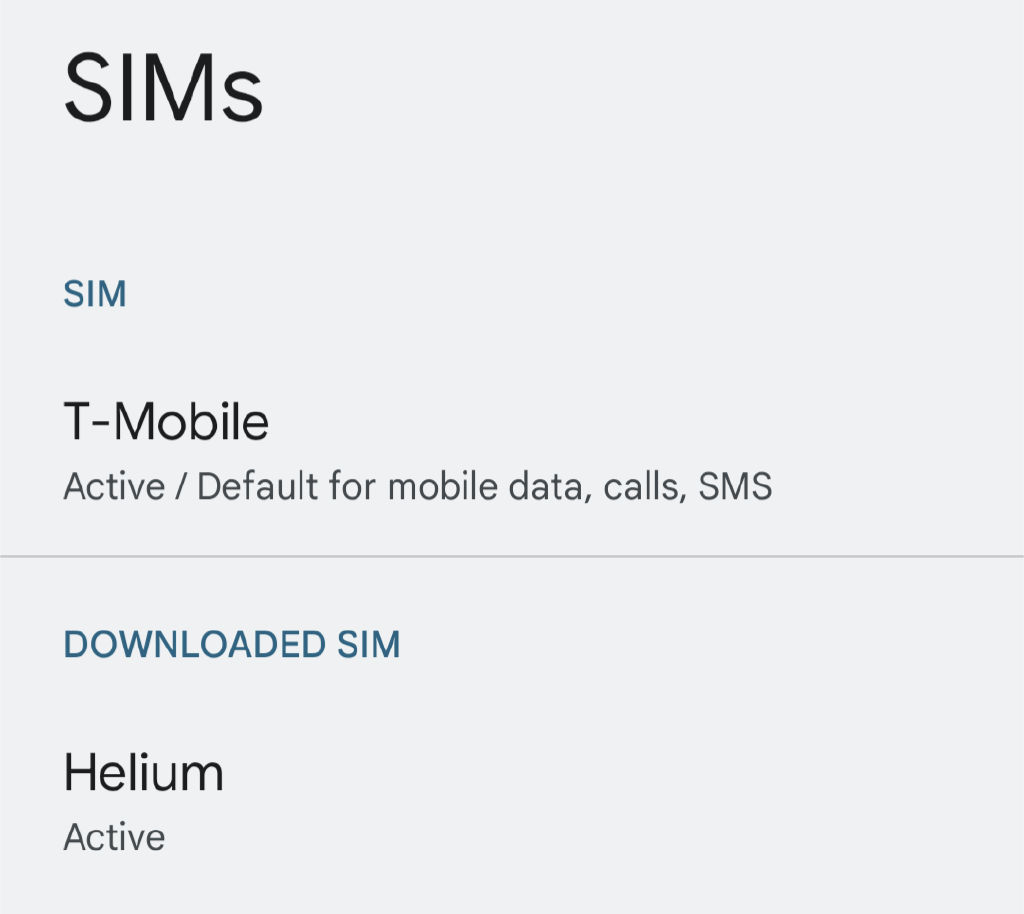Tap T-Mobile's Active / Default status line

tap(418, 486)
